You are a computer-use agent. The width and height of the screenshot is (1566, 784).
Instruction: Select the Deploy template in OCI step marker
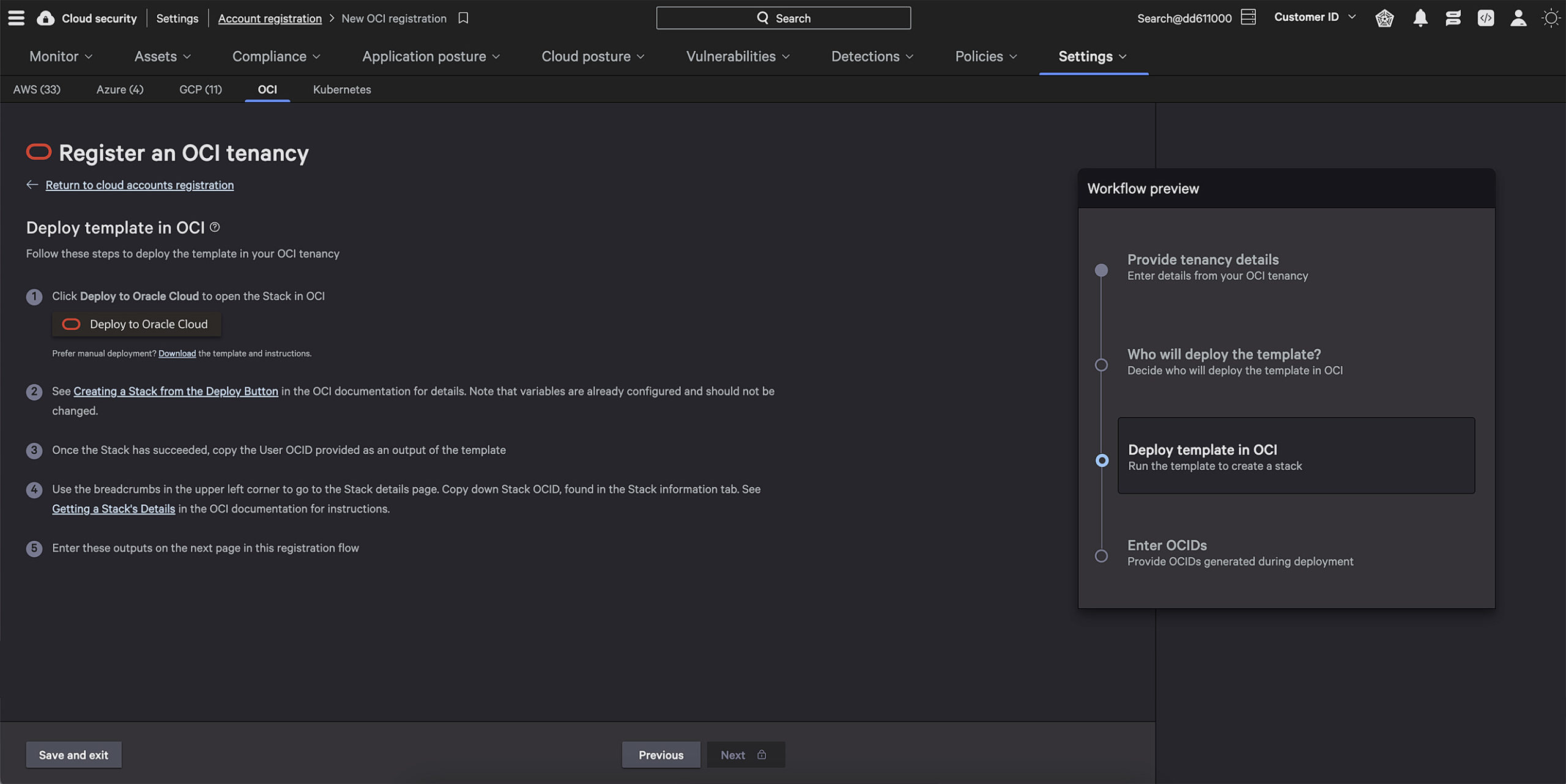click(1102, 460)
